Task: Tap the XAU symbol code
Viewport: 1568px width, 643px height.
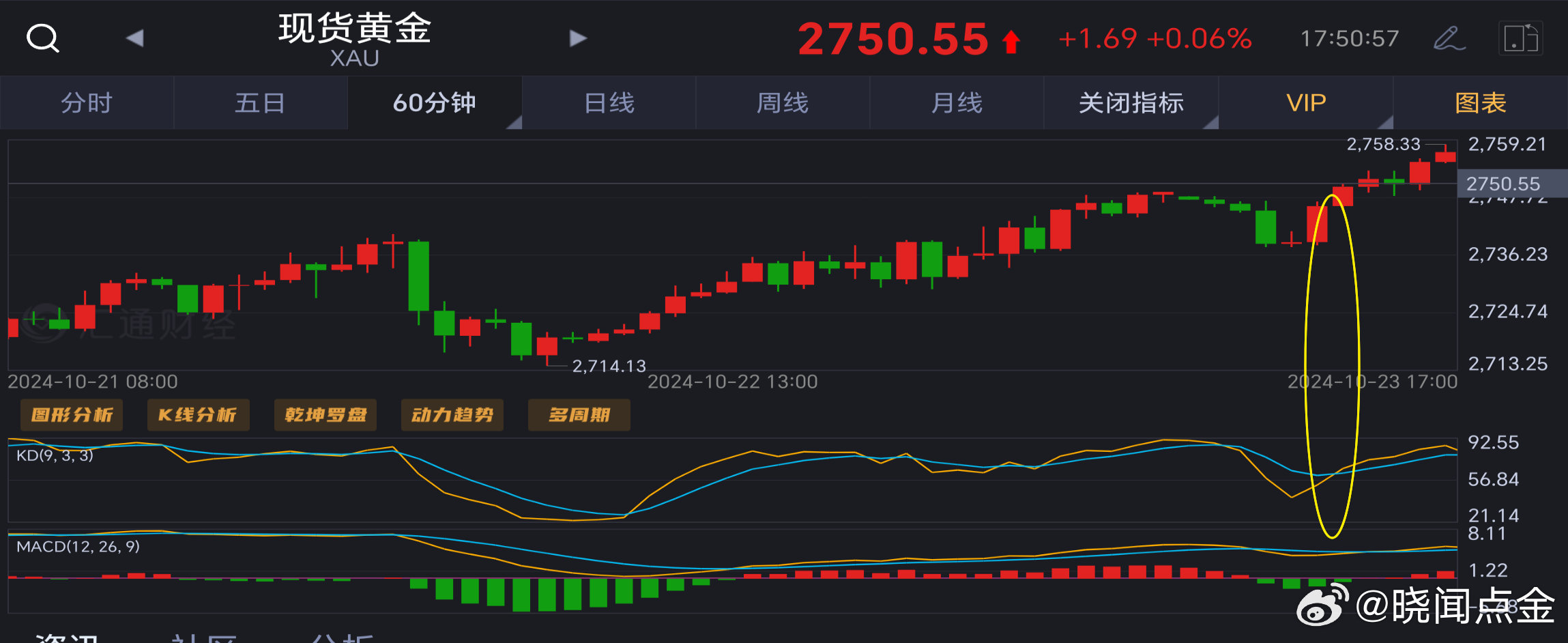Action: coord(355,58)
